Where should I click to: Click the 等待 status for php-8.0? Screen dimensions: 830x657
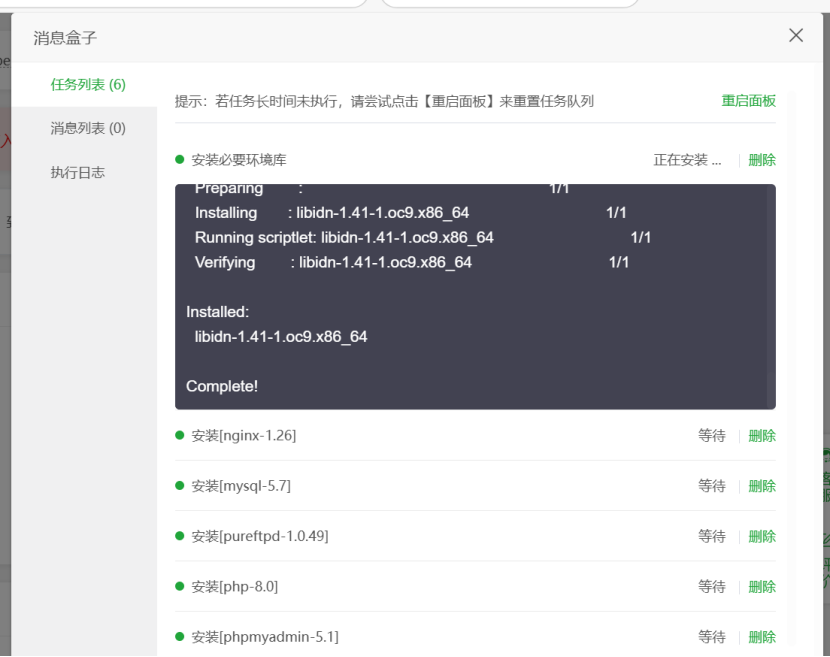711,587
